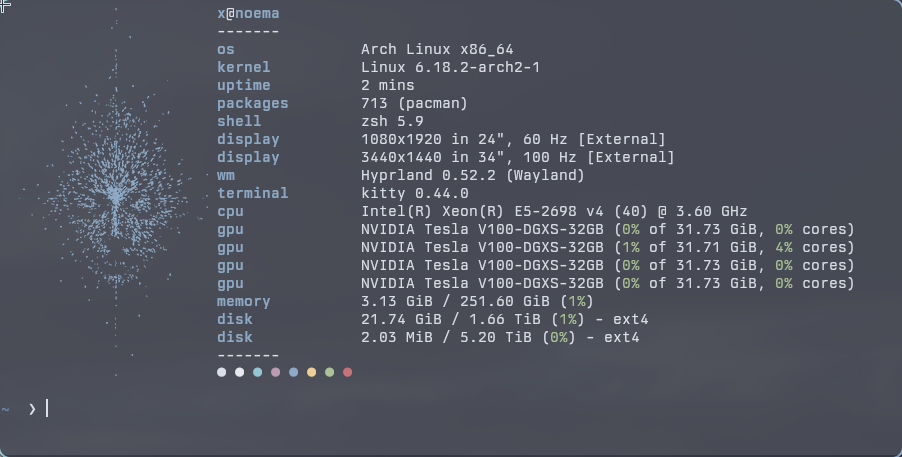902x457 pixels.
Task: Click the cyan color dot
Action: tap(258, 372)
